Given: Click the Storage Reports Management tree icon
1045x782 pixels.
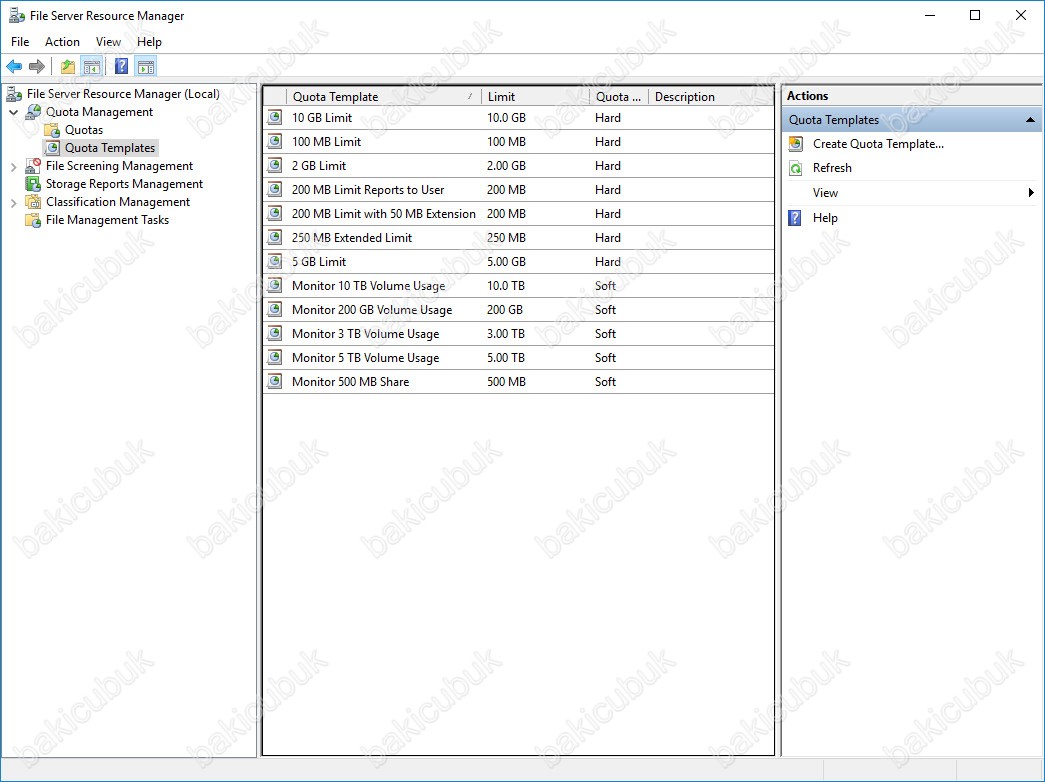Looking at the screenshot, I should click(33, 184).
